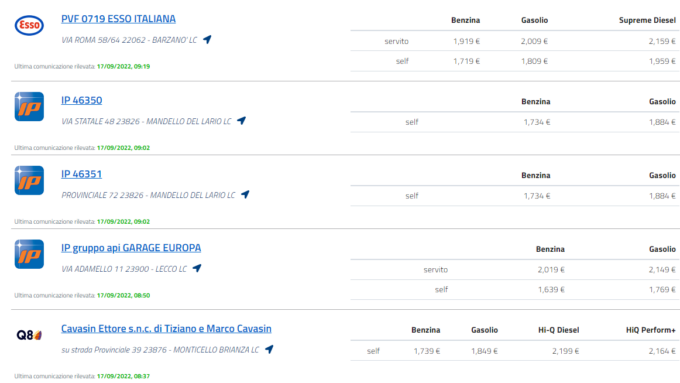Click the VIA ROMA 58/64 Barzano' address text
The height and width of the screenshot is (383, 680).
129,40
